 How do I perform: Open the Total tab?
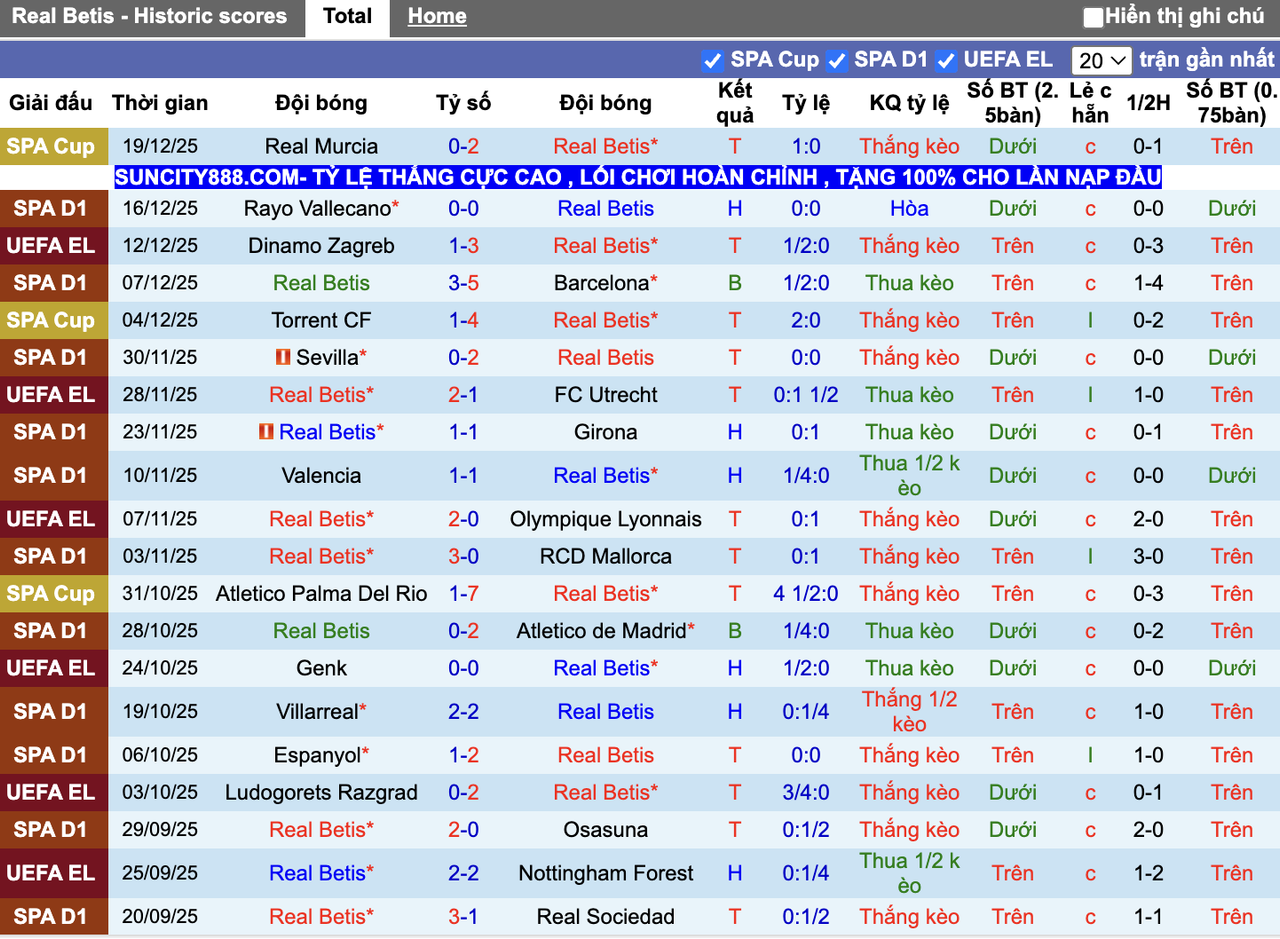tap(347, 17)
